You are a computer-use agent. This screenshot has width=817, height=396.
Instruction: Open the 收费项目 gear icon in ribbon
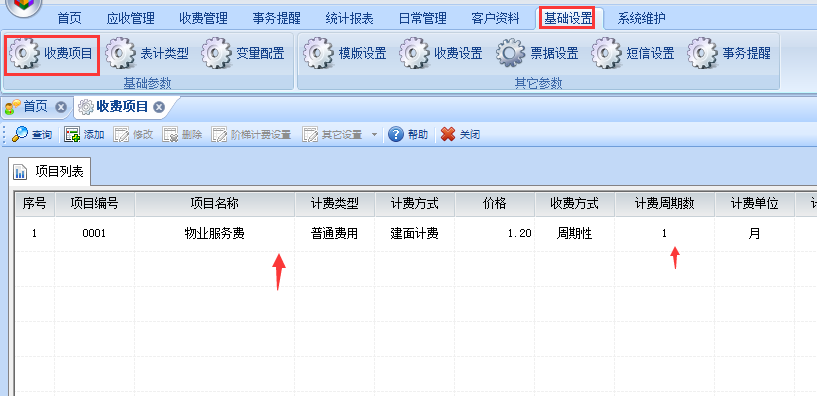24,53
